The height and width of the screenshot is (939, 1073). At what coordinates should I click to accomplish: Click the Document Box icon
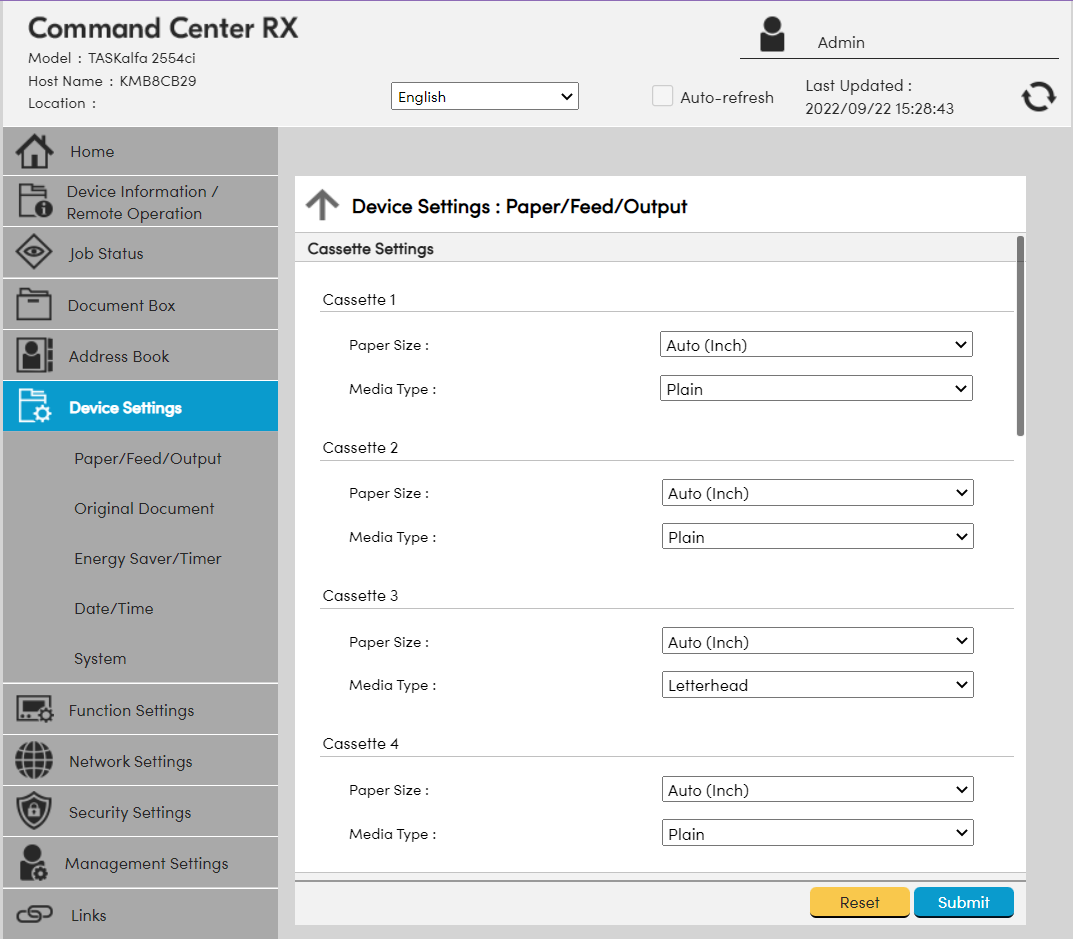pyautogui.click(x=34, y=304)
